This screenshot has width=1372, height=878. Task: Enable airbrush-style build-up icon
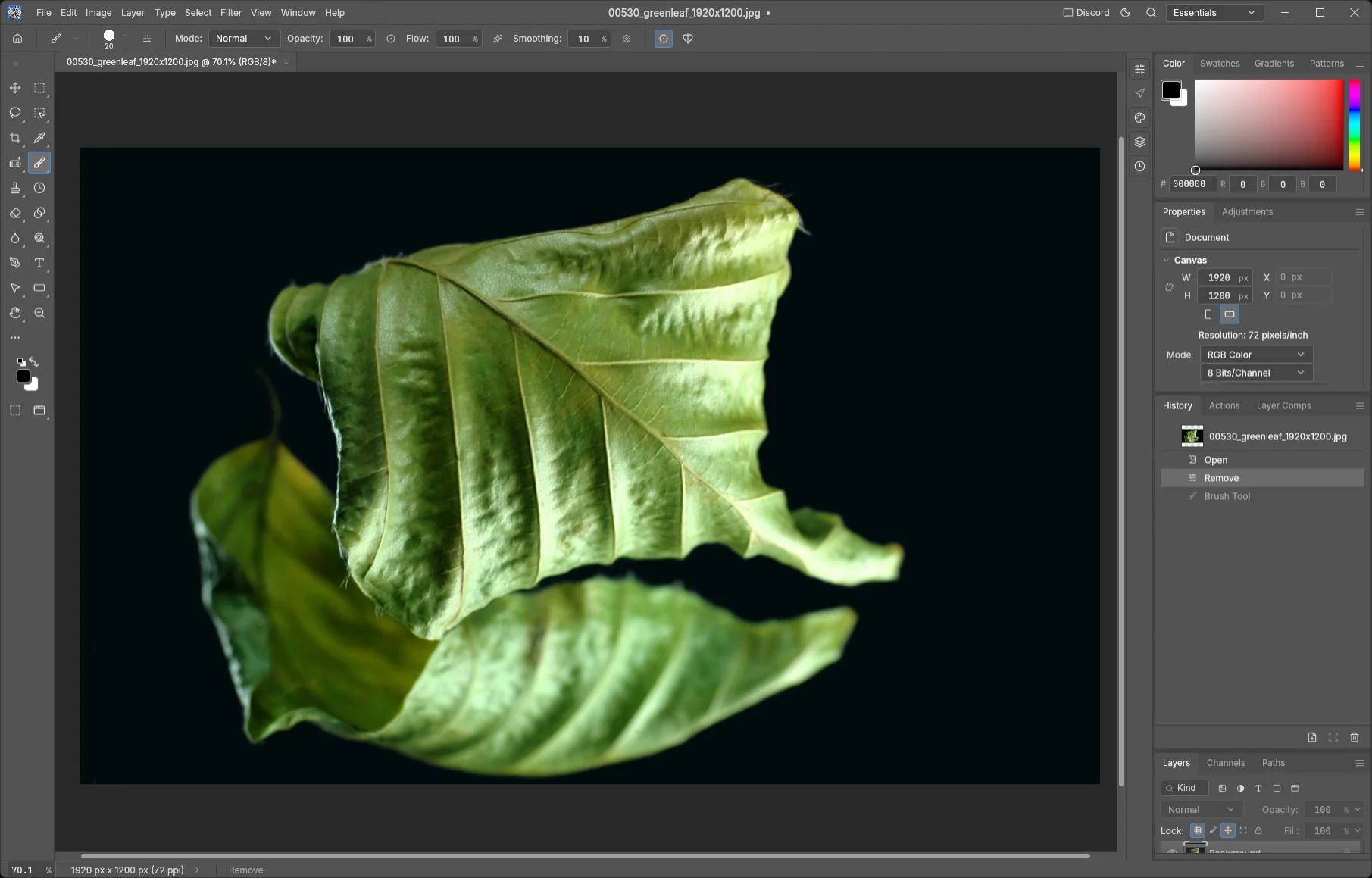[x=498, y=39]
